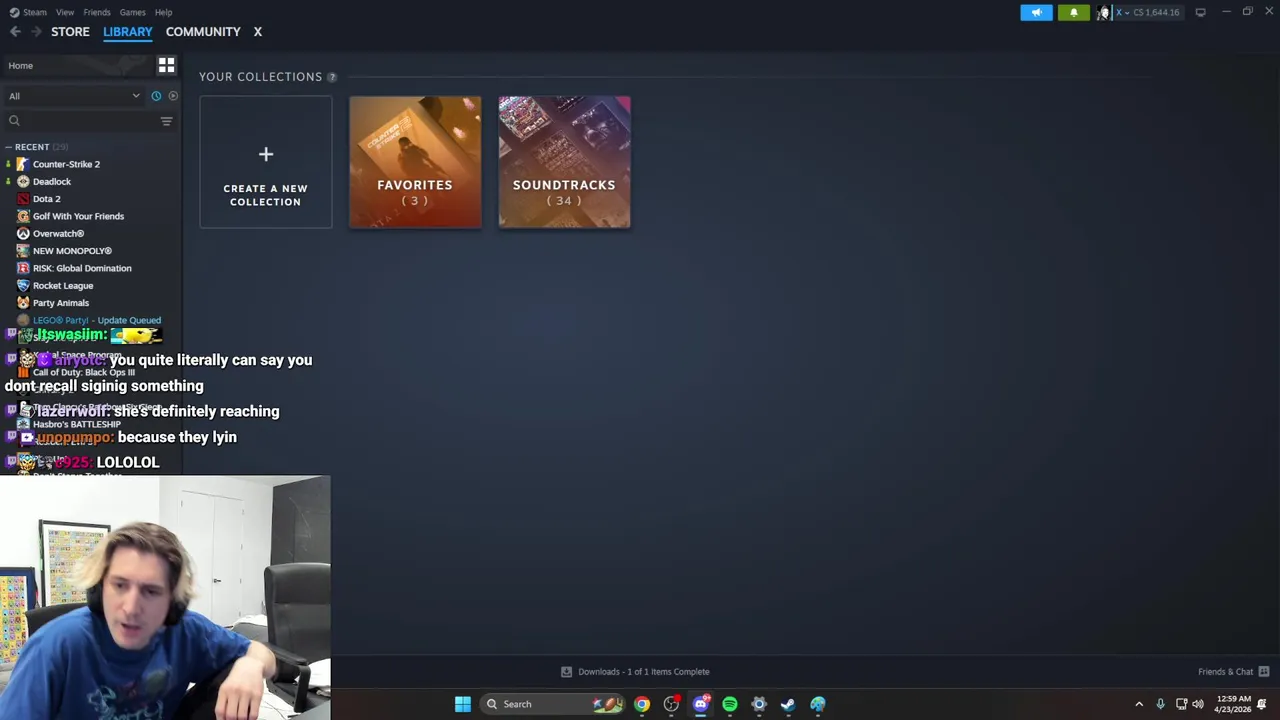Switch to the STORE tab
The height and width of the screenshot is (720, 1280).
coord(70,32)
